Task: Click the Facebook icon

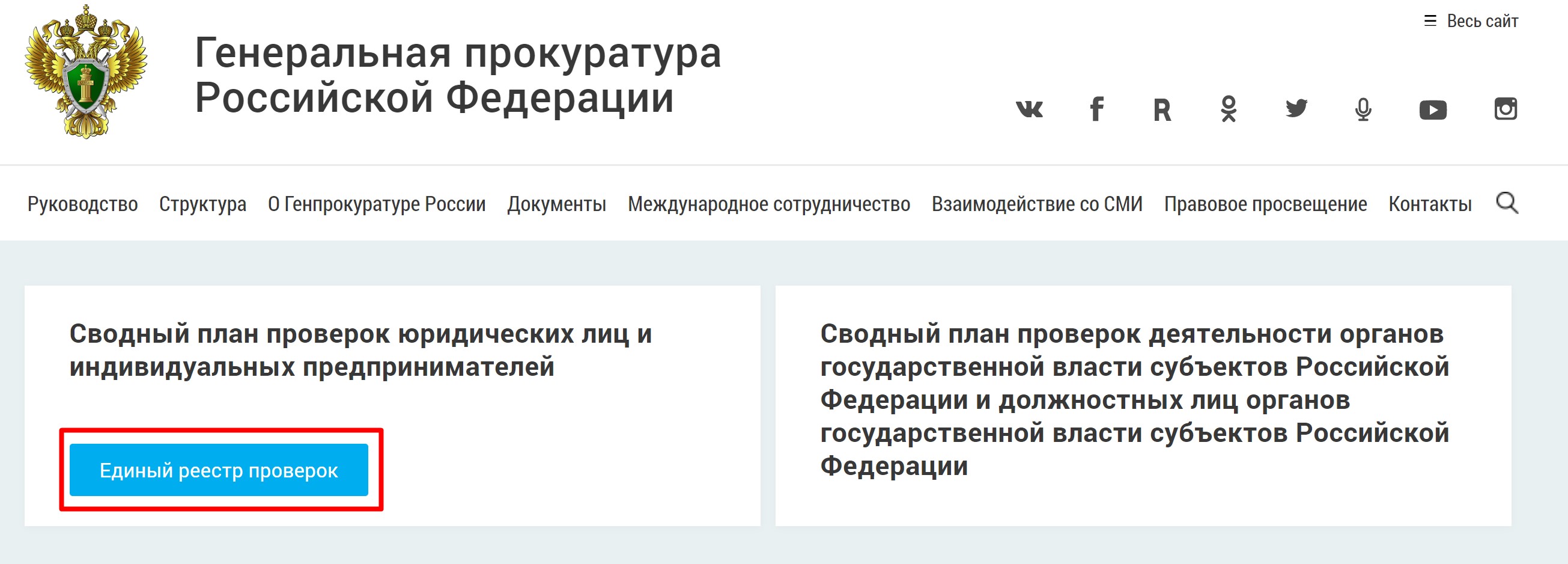Action: [1098, 110]
